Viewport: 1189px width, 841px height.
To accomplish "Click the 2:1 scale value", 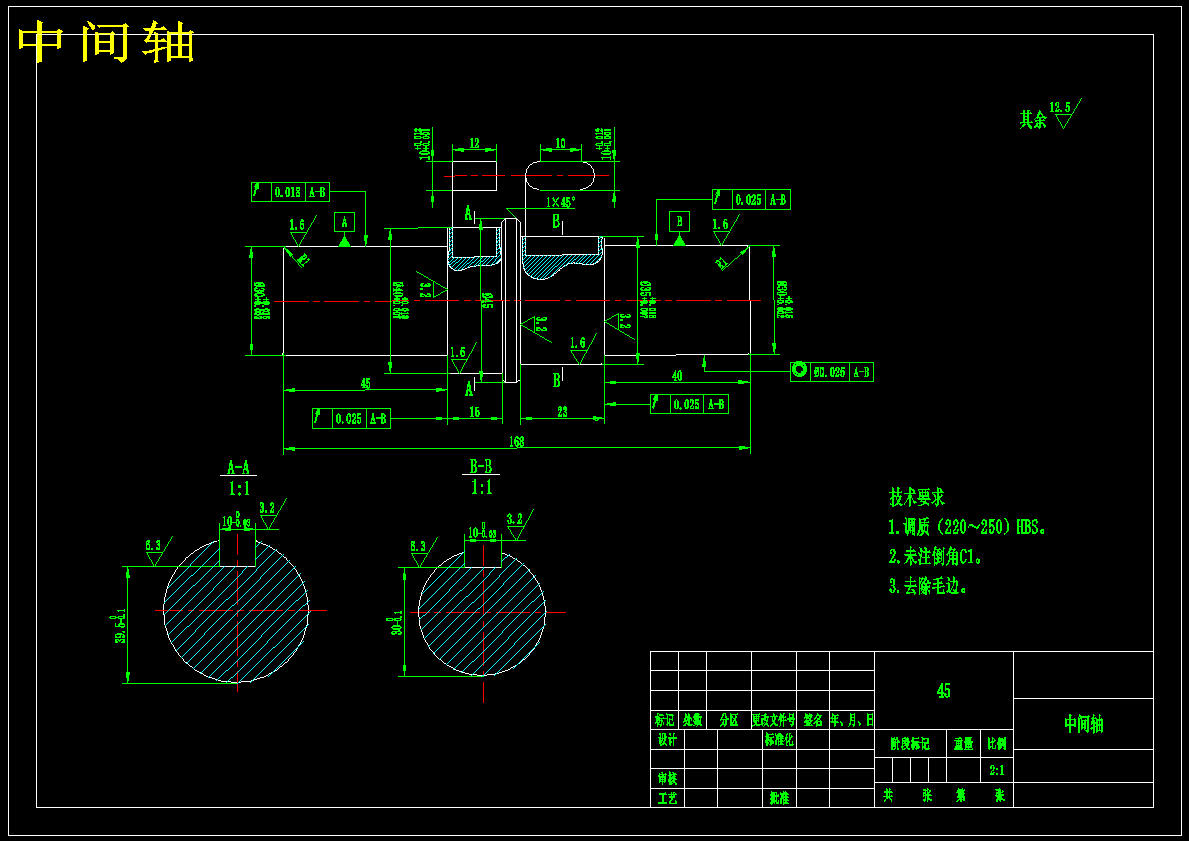I will tap(997, 770).
